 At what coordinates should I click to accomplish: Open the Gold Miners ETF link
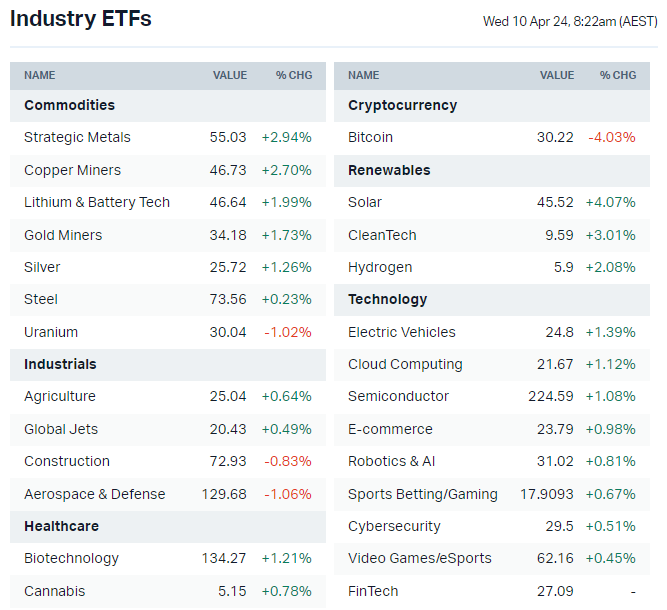(x=63, y=235)
